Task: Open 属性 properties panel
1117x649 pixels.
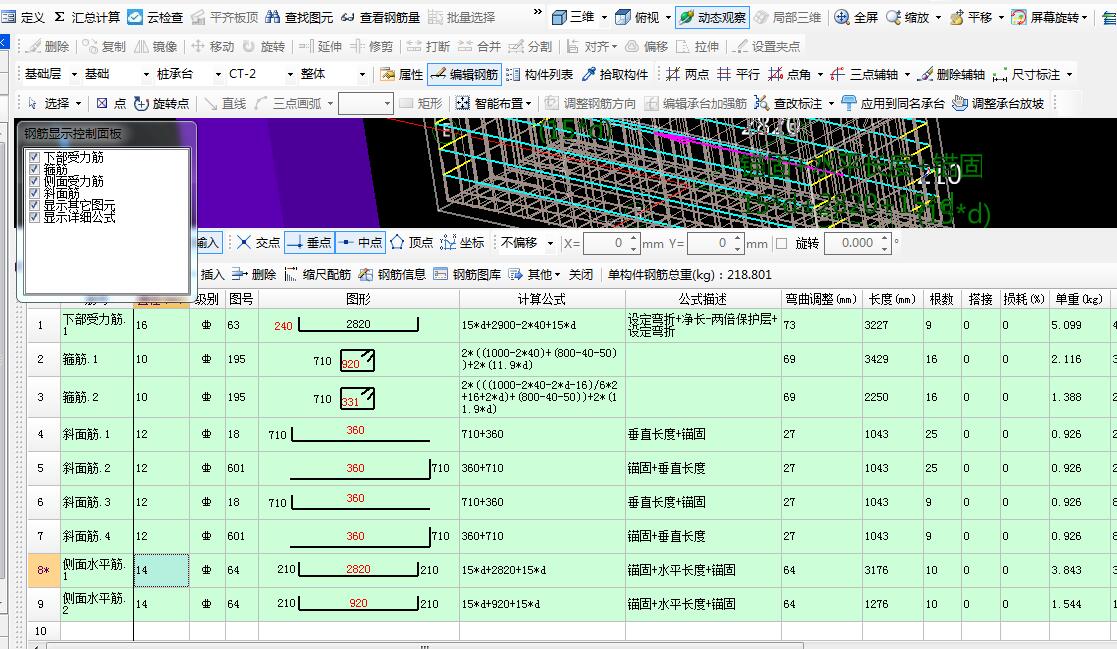Action: [402, 74]
